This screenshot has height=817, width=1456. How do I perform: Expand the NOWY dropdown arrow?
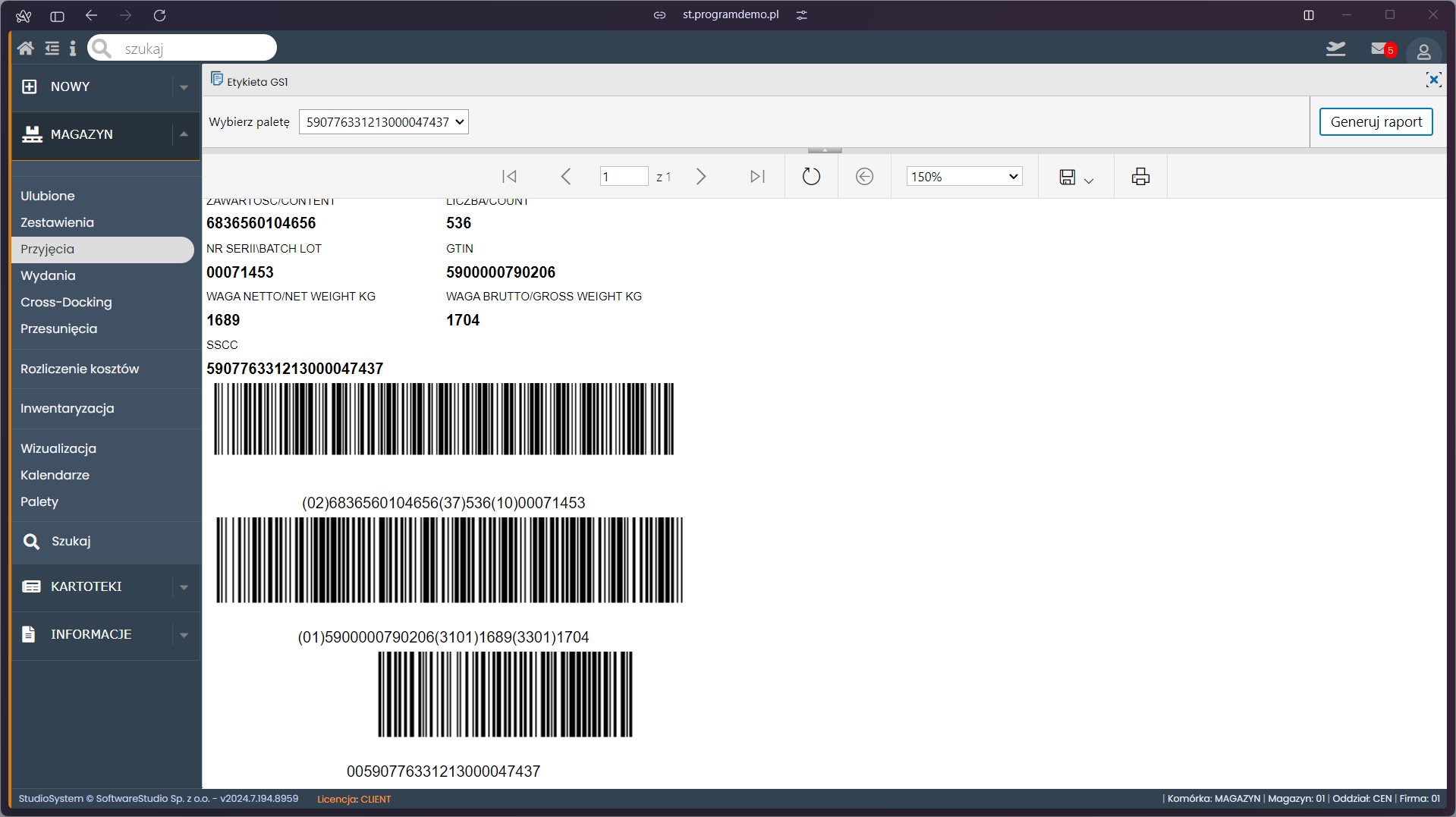[184, 87]
